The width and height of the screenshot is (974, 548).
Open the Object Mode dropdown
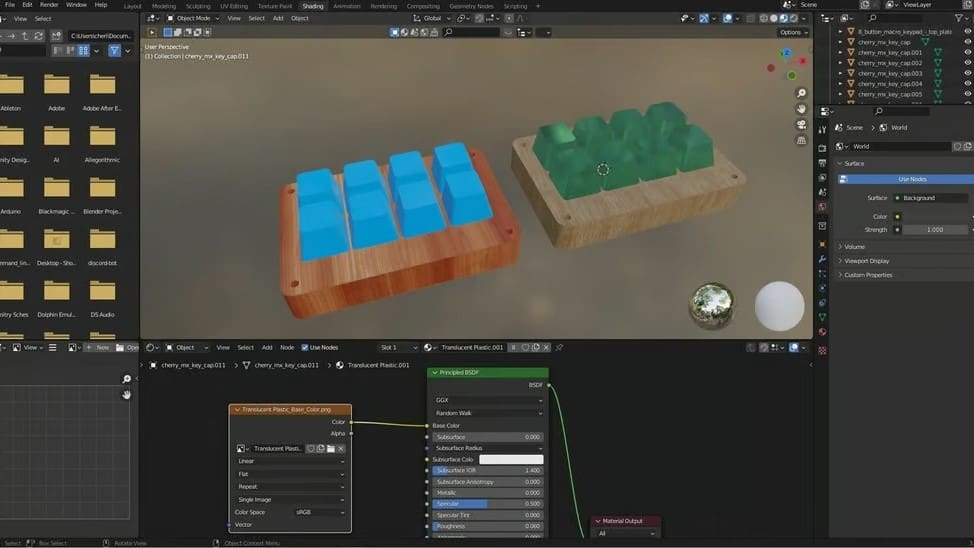click(193, 19)
